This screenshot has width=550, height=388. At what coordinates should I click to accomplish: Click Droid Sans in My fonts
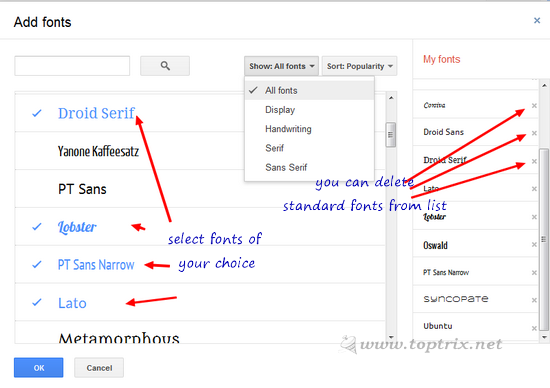coord(443,132)
